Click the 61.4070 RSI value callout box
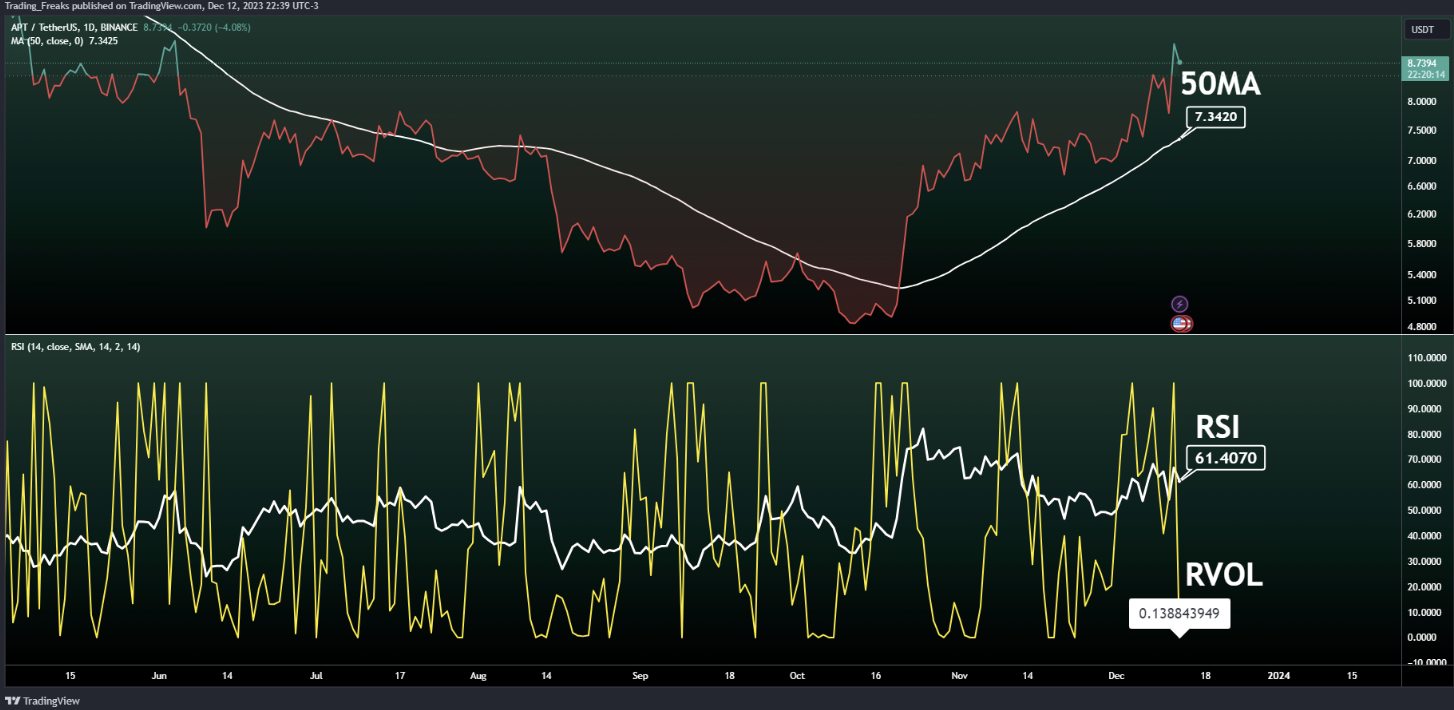 coord(1227,459)
